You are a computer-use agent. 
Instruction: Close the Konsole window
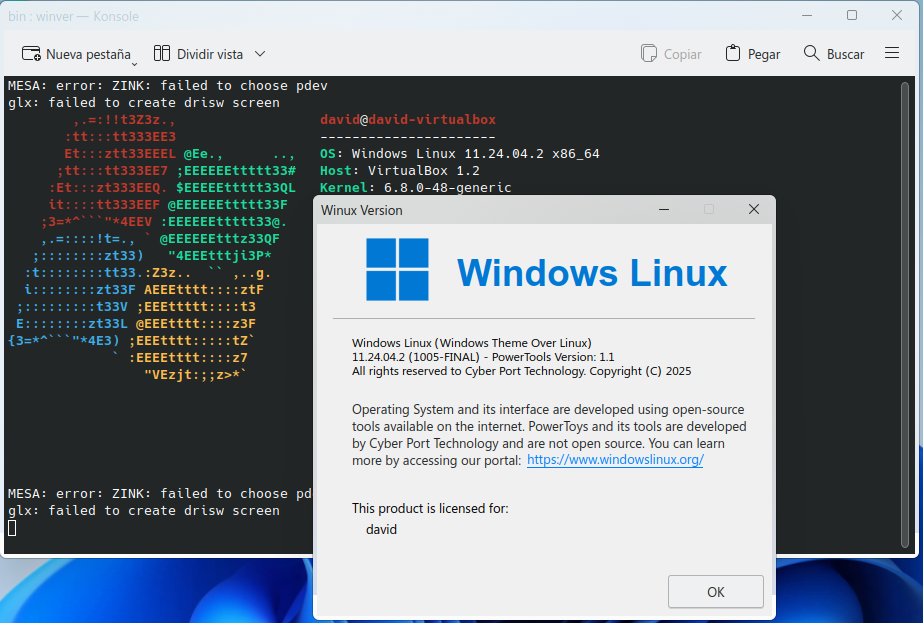pyautogui.click(x=896, y=16)
